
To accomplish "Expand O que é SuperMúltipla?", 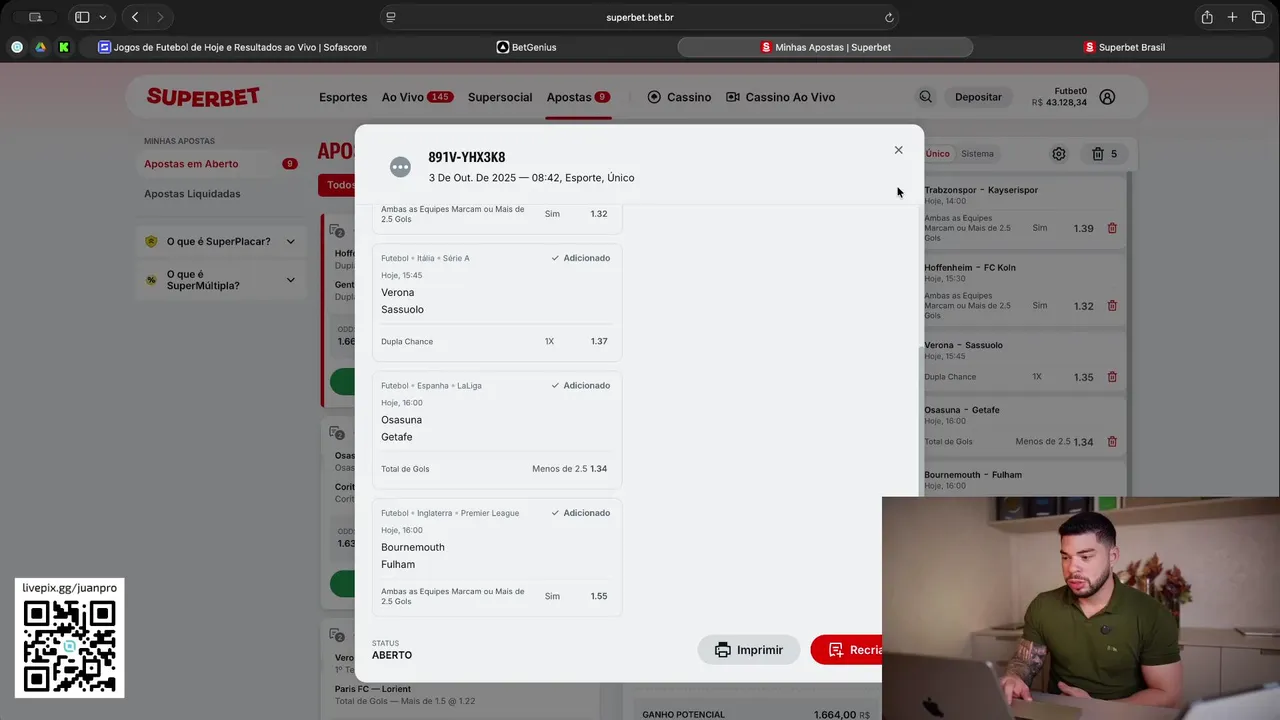I will pyautogui.click(x=220, y=280).
